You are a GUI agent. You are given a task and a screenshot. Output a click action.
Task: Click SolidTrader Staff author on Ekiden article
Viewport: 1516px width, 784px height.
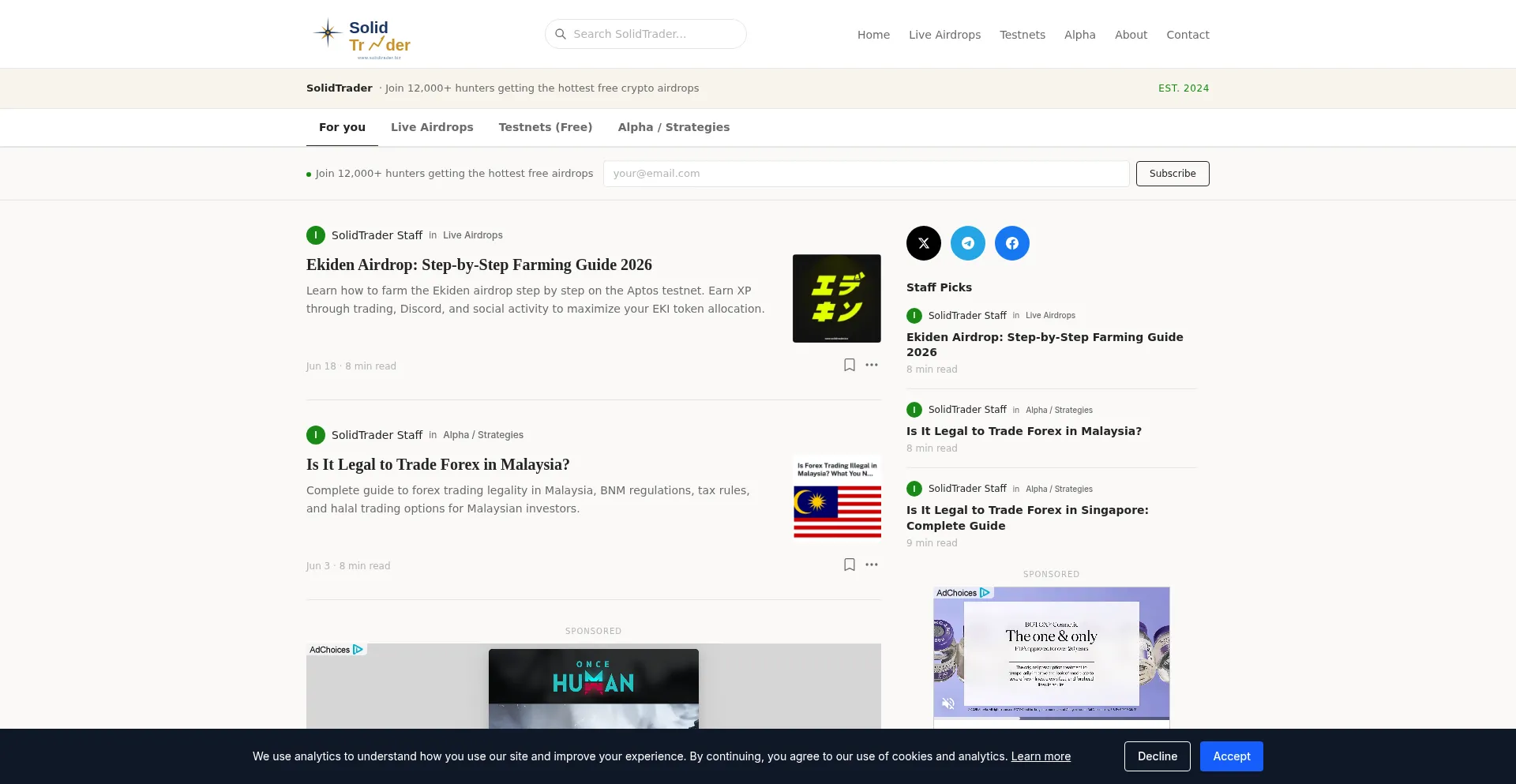(377, 235)
